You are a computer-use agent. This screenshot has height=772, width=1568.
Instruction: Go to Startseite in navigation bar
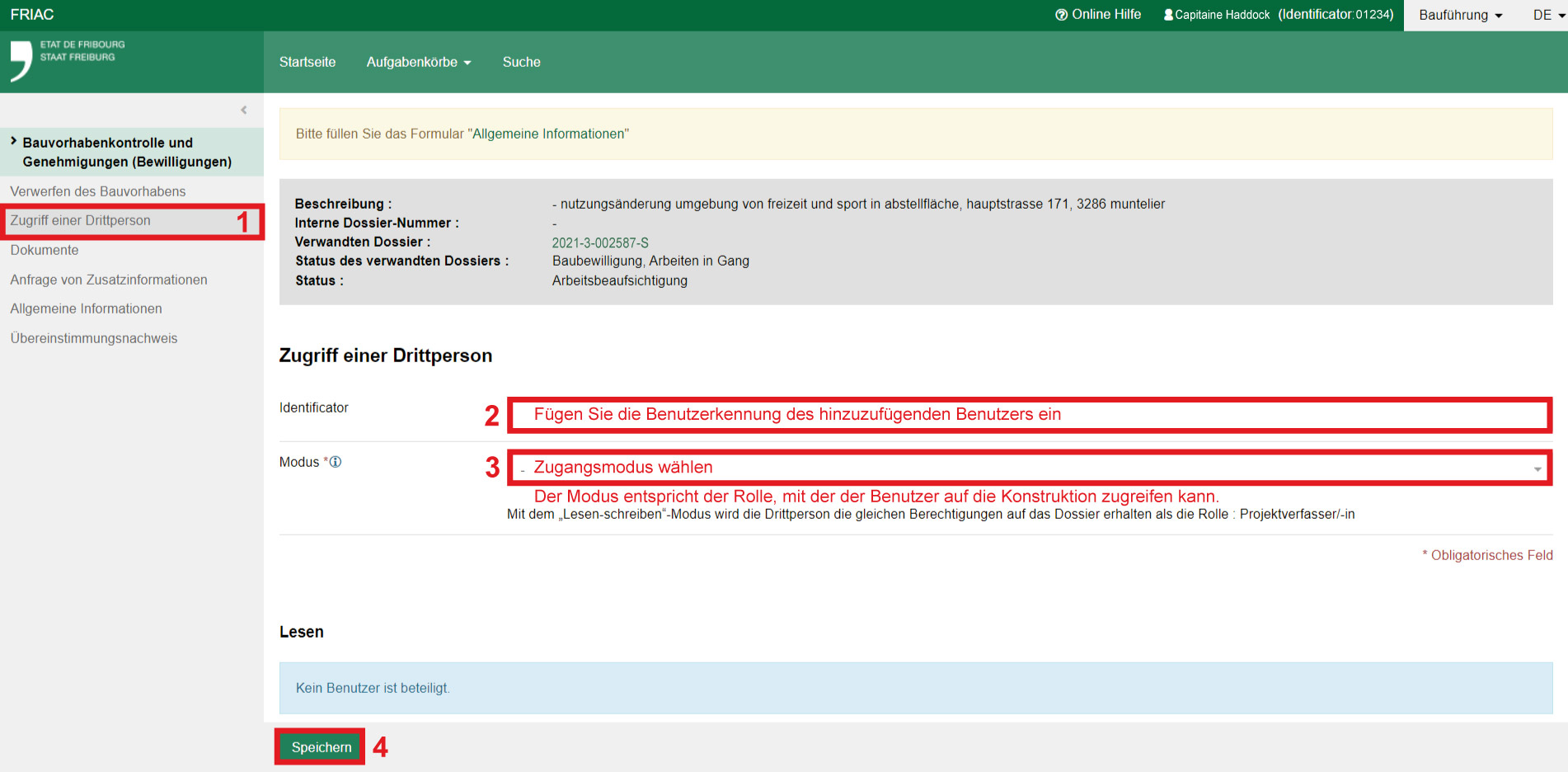coord(307,63)
